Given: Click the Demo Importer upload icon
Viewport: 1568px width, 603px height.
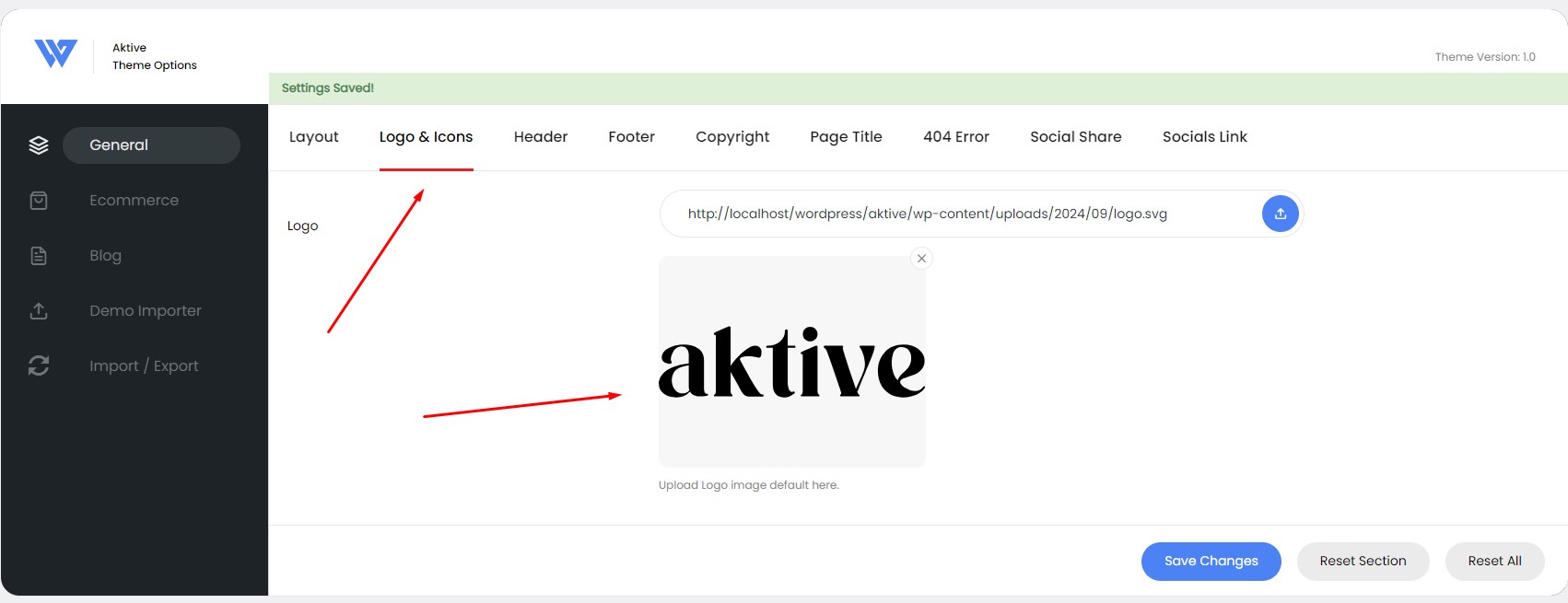Looking at the screenshot, I should (x=39, y=311).
